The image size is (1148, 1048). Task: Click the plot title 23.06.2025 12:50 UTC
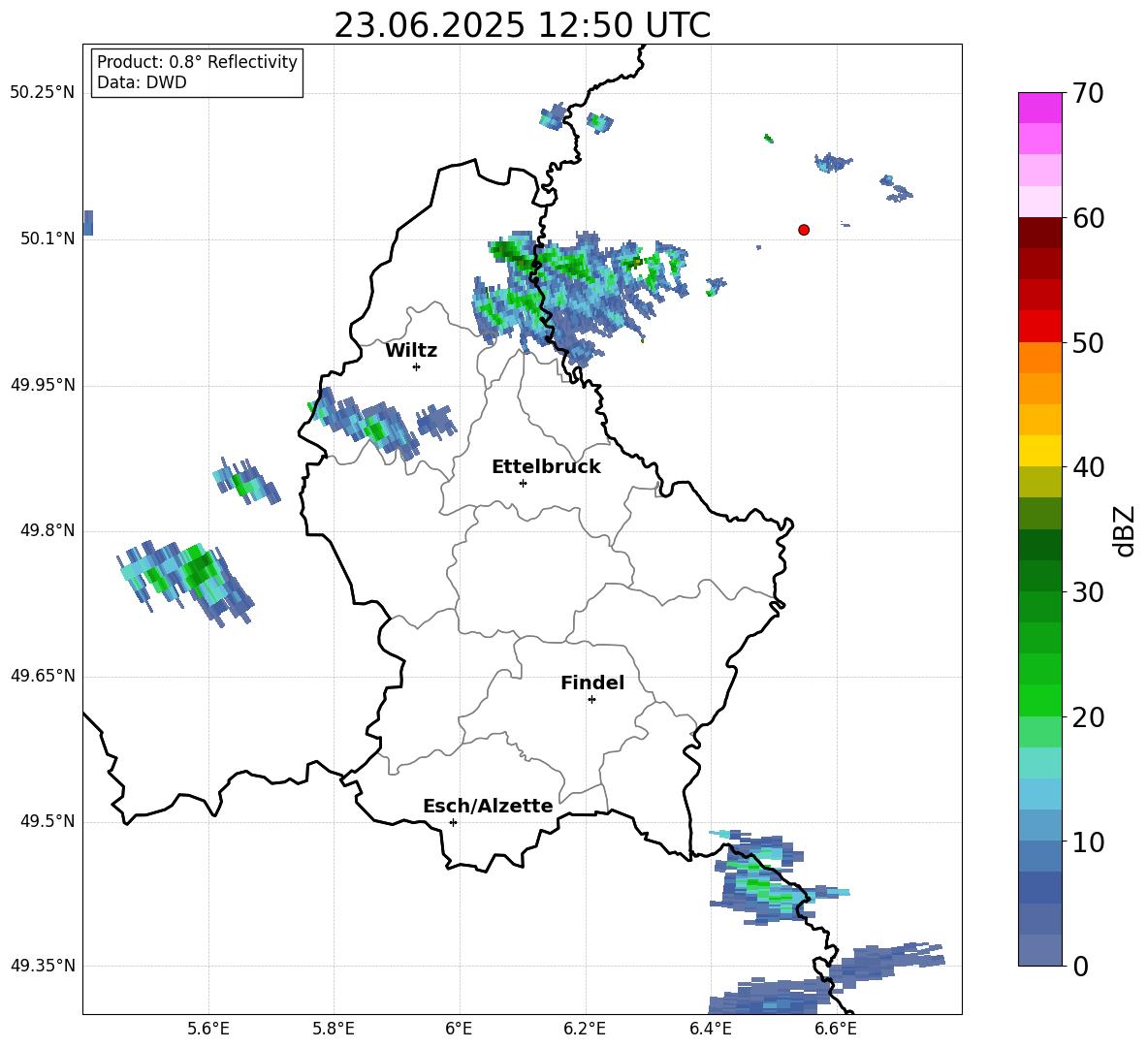522,25
